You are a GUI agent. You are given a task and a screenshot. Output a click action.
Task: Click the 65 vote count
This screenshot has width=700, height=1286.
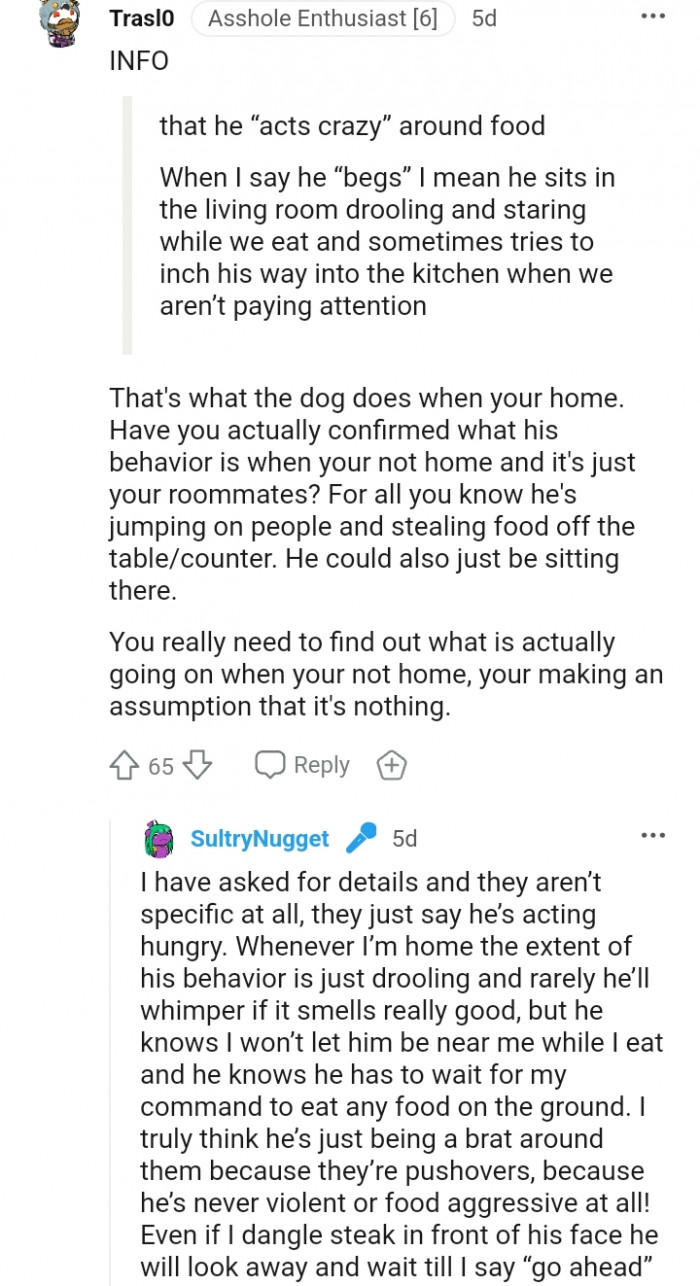[161, 767]
